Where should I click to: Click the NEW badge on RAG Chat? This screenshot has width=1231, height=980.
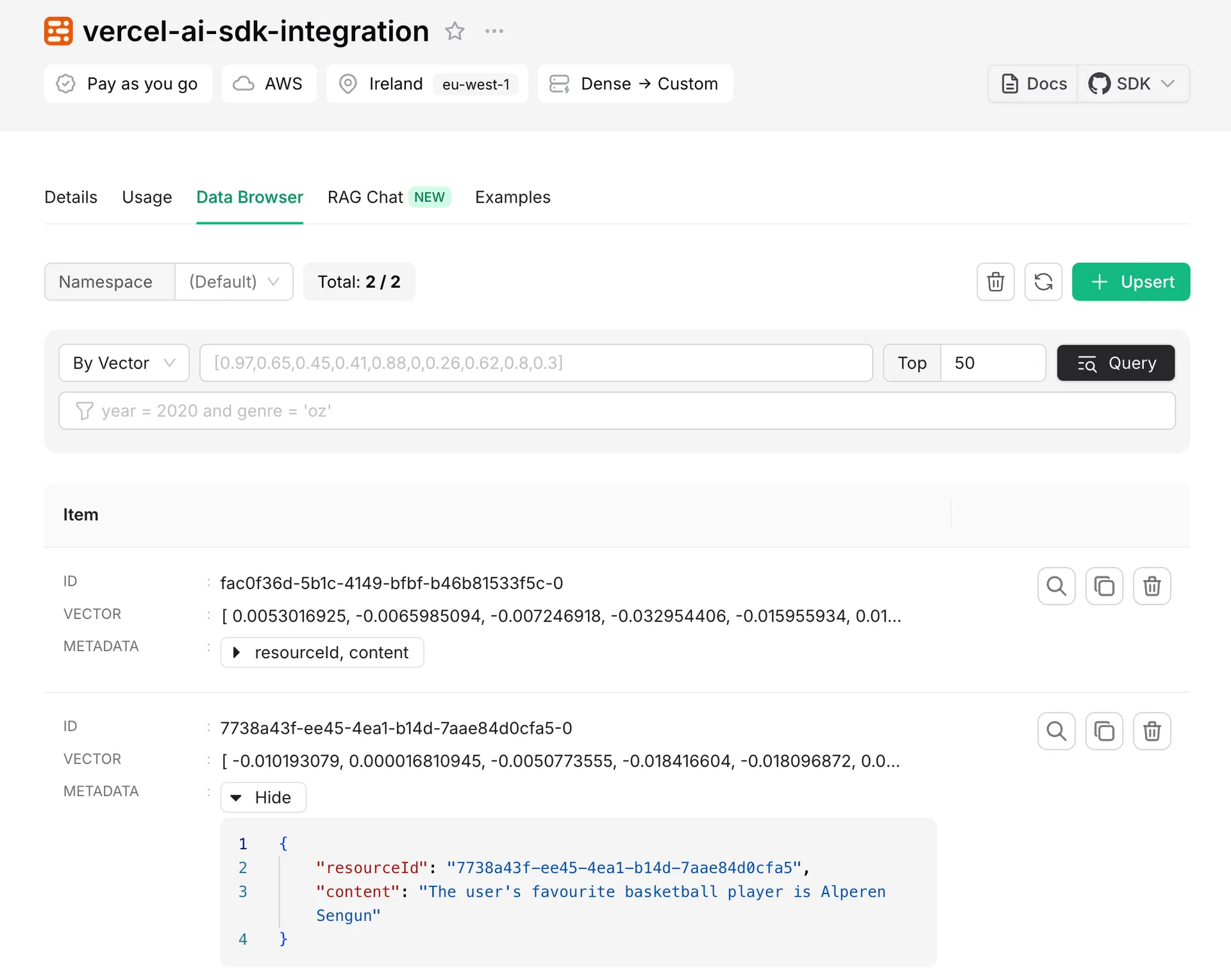click(x=430, y=197)
